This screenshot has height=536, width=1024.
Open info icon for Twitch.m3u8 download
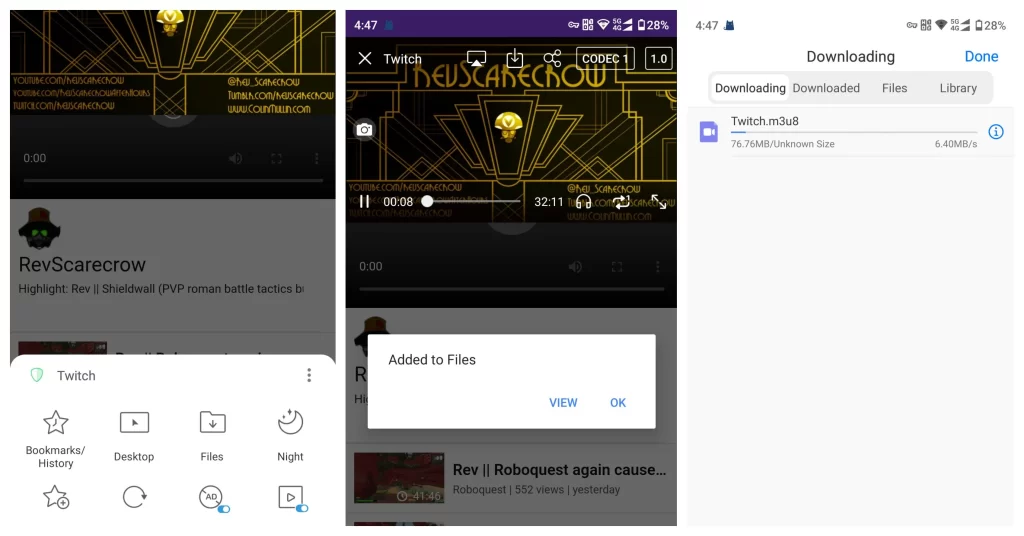pyautogui.click(x=995, y=132)
